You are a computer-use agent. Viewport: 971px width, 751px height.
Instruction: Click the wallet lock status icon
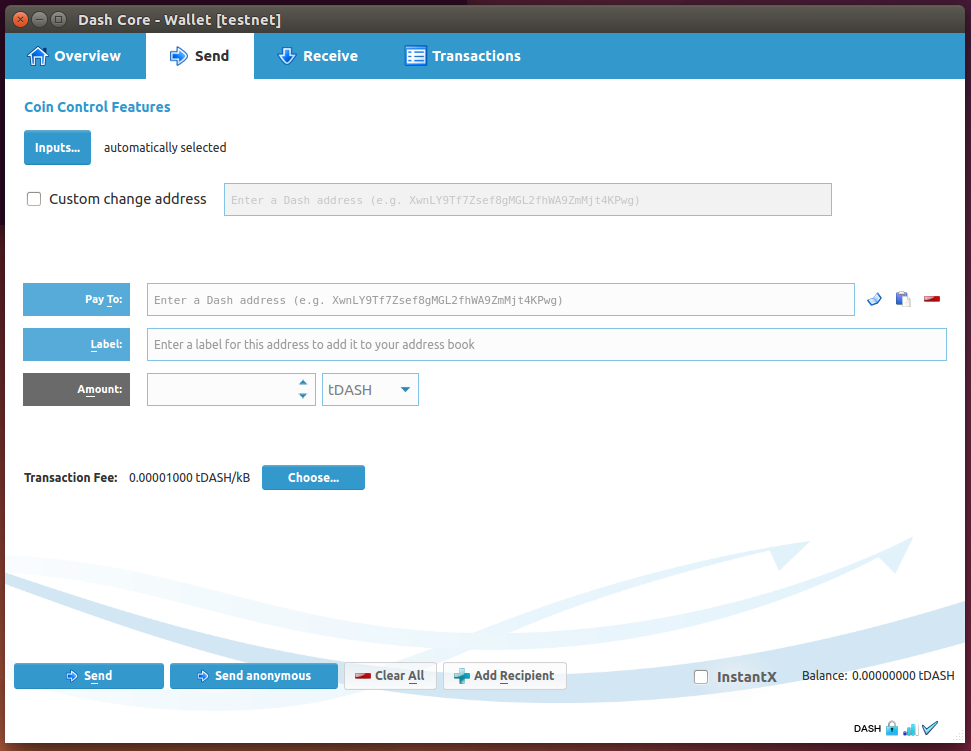(x=892, y=728)
